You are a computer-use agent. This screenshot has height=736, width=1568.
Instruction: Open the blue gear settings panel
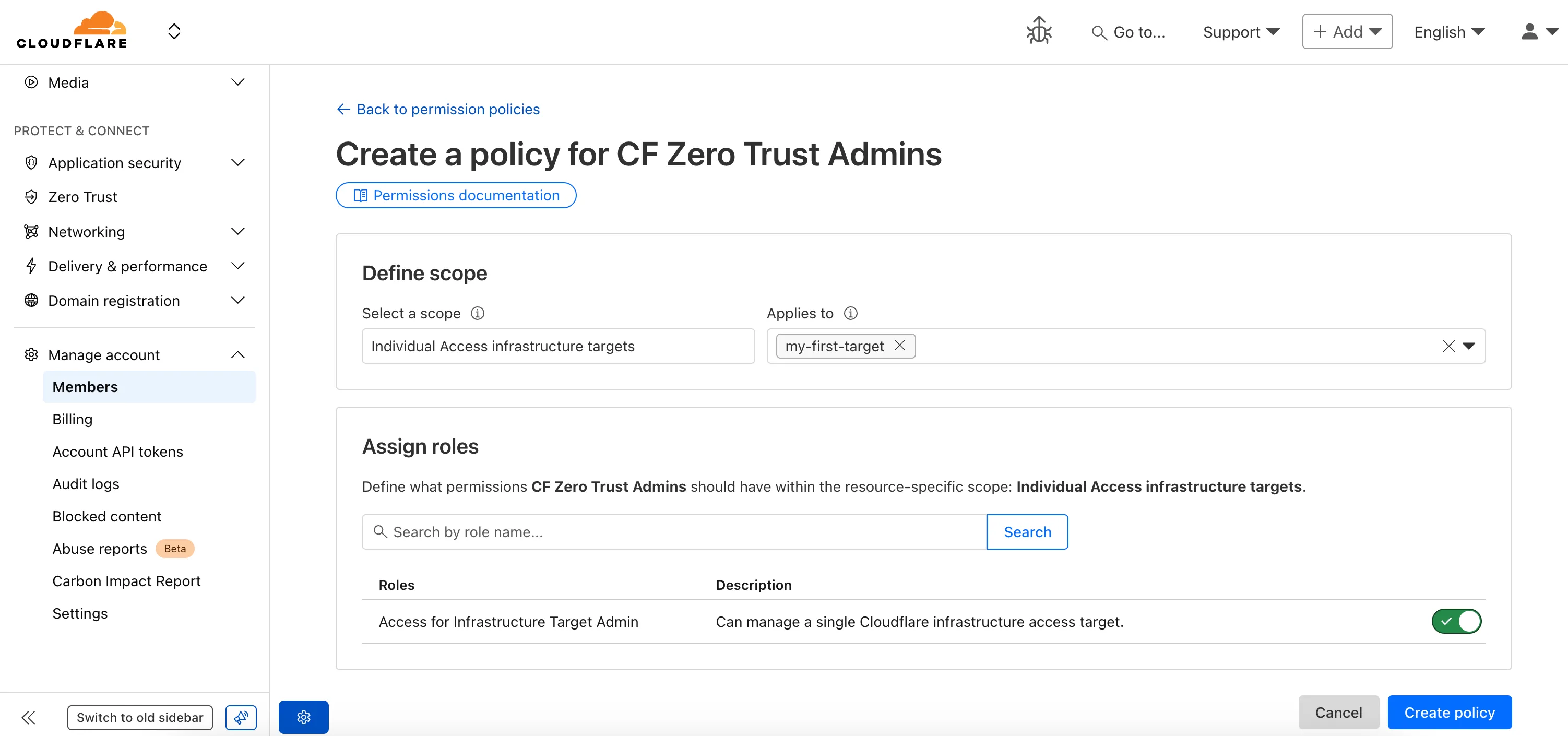click(303, 717)
